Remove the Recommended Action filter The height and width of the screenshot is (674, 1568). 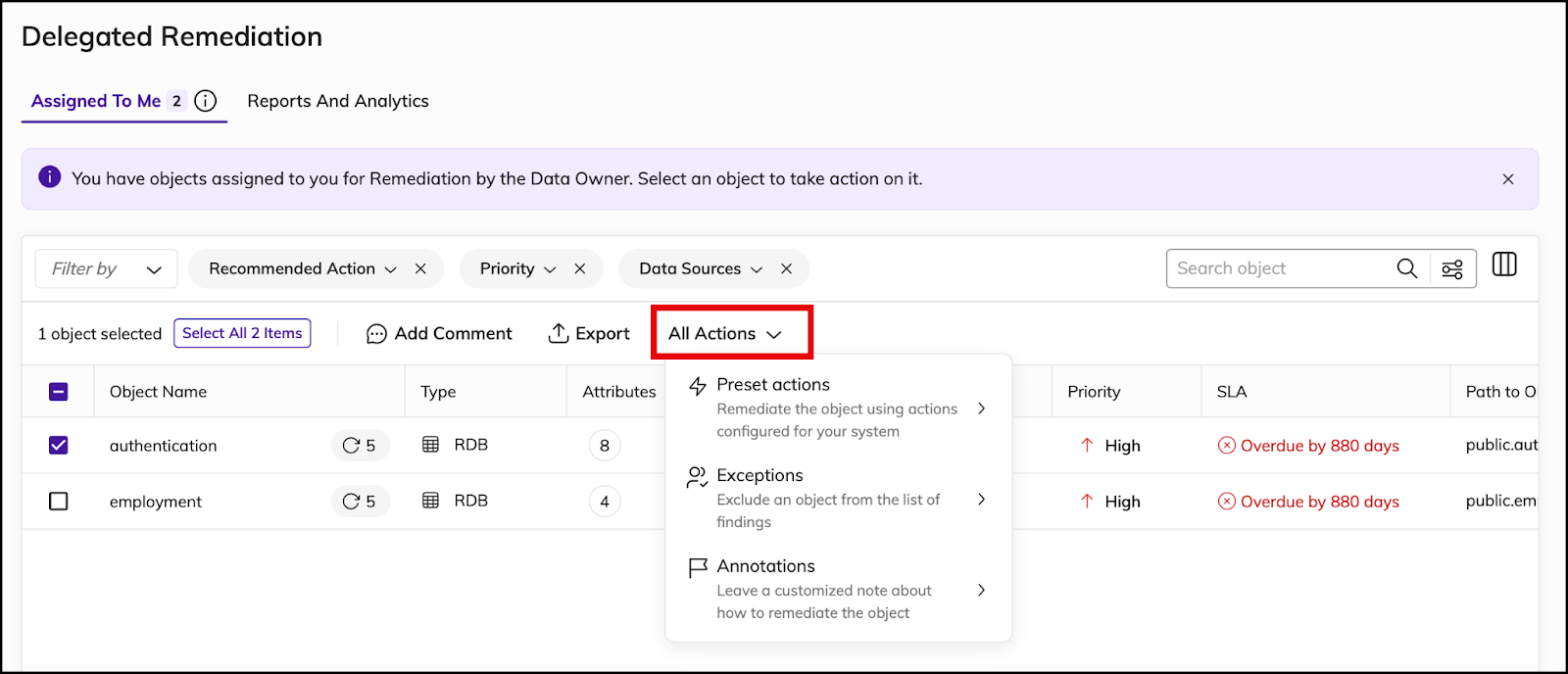coord(420,268)
